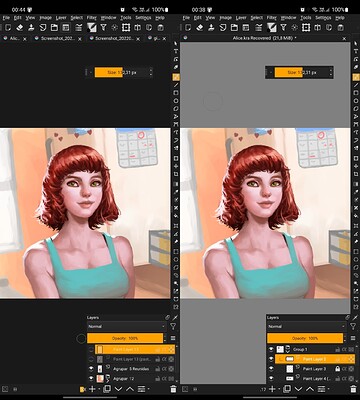Open left Layers panel hamburger options menu
Viewport: 360px width, 400px height.
(173, 338)
